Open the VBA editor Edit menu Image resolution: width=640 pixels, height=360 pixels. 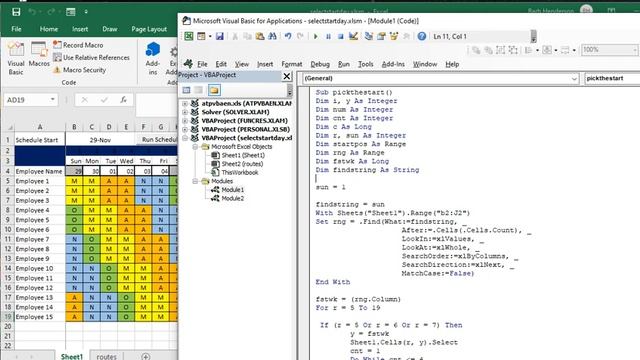[221, 64]
